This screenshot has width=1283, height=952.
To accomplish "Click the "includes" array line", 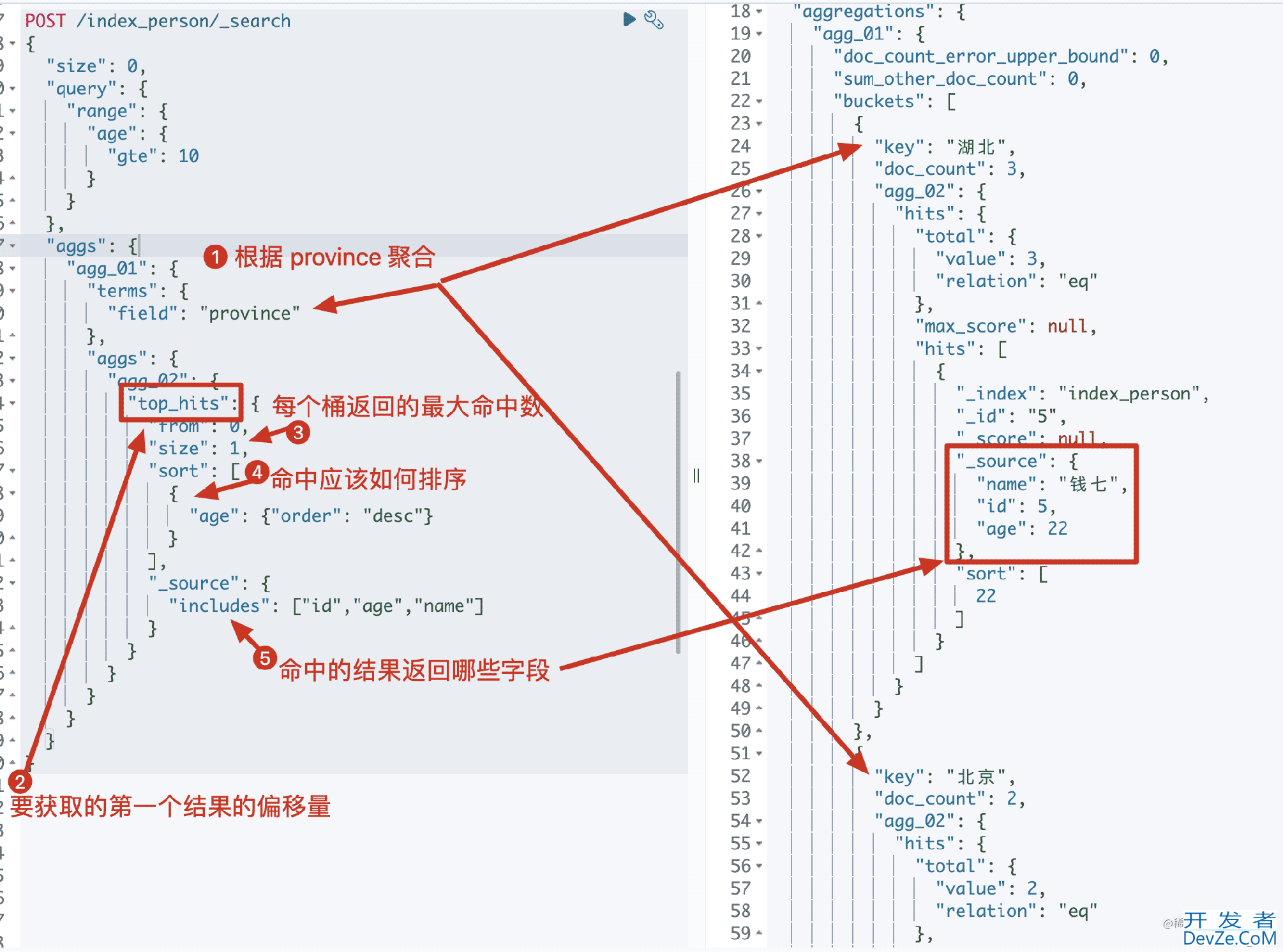I will pyautogui.click(x=326, y=606).
